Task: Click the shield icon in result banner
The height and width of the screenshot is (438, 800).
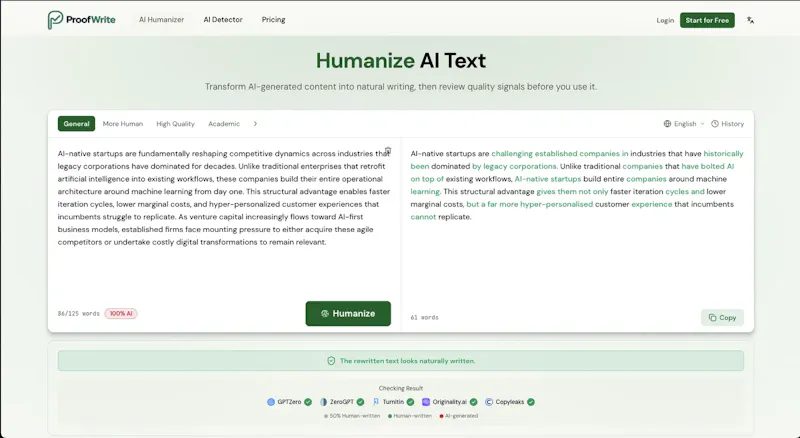Action: 331,361
